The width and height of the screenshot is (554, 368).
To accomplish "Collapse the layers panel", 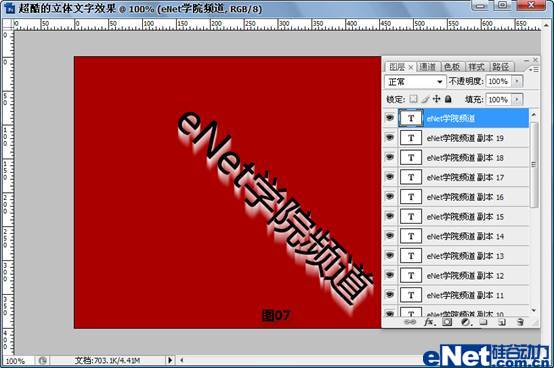I will (x=527, y=60).
